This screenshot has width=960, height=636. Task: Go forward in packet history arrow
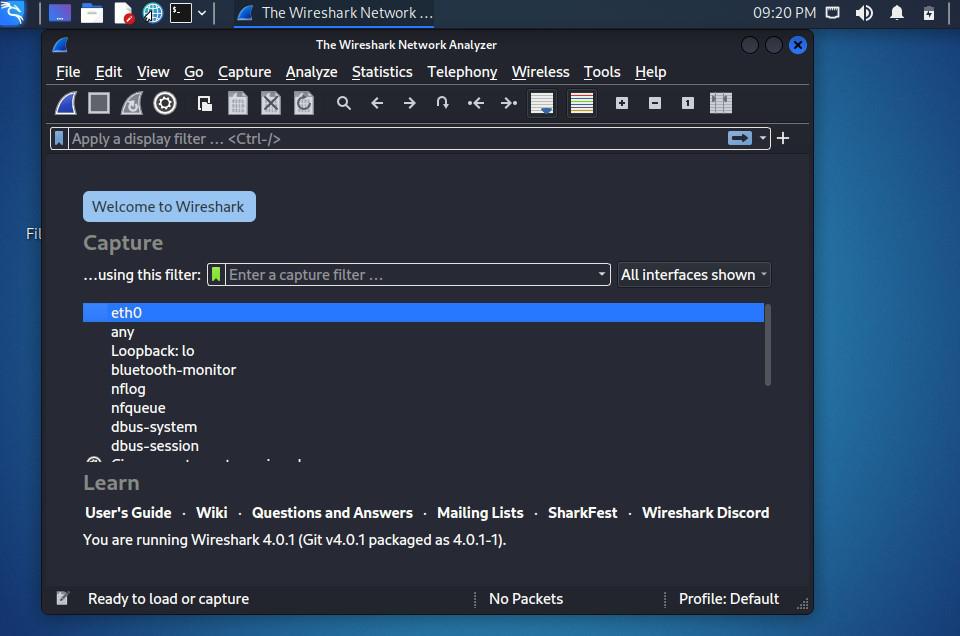(x=410, y=103)
